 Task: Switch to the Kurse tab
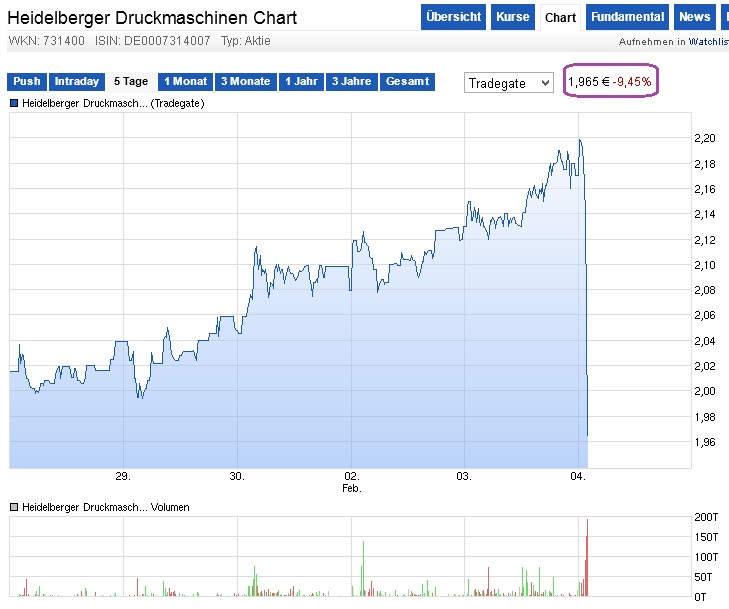point(513,17)
